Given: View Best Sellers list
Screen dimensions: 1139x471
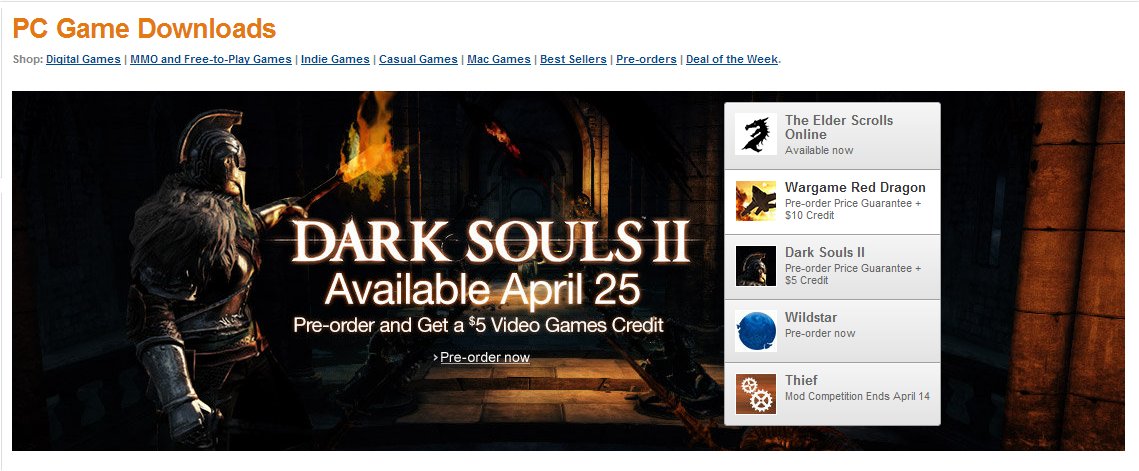Looking at the screenshot, I should [573, 60].
